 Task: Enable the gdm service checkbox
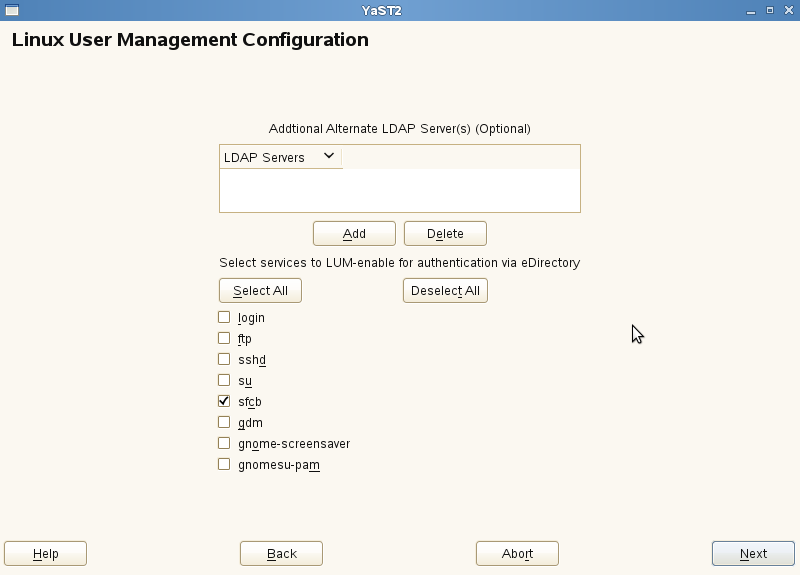(224, 422)
